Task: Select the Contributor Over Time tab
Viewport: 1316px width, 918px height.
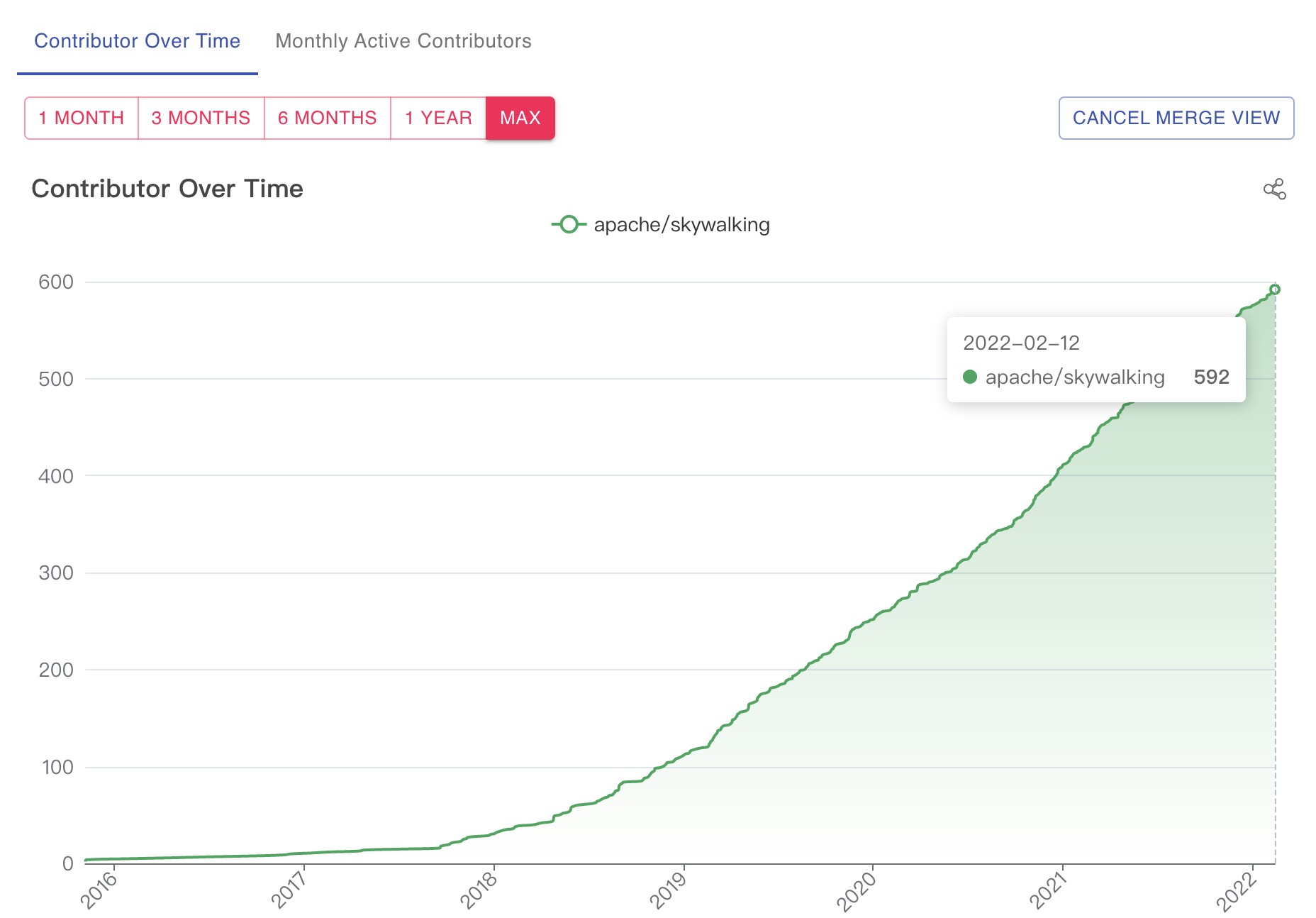Action: [138, 41]
